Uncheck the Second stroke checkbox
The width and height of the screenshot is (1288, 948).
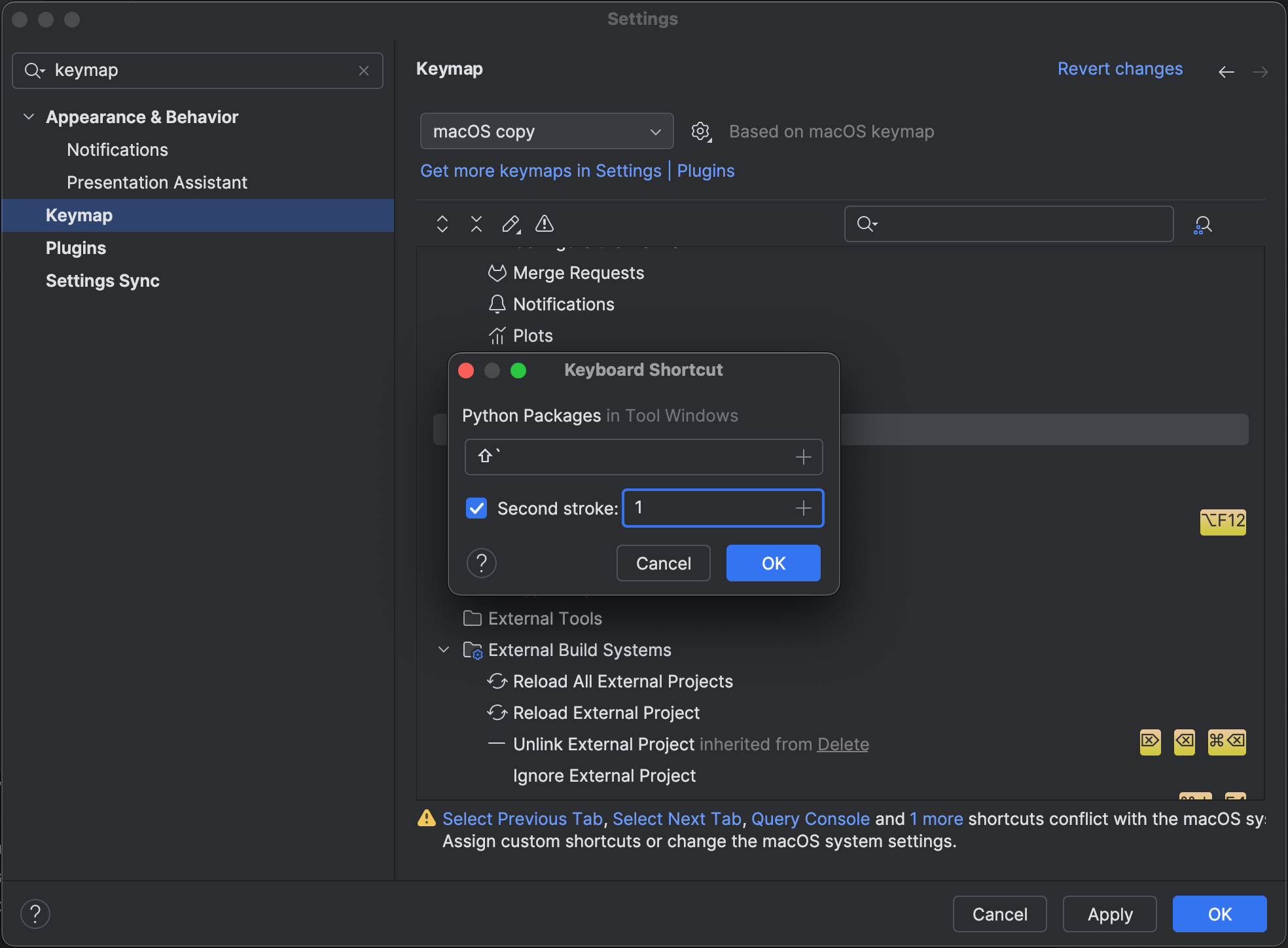tap(476, 508)
